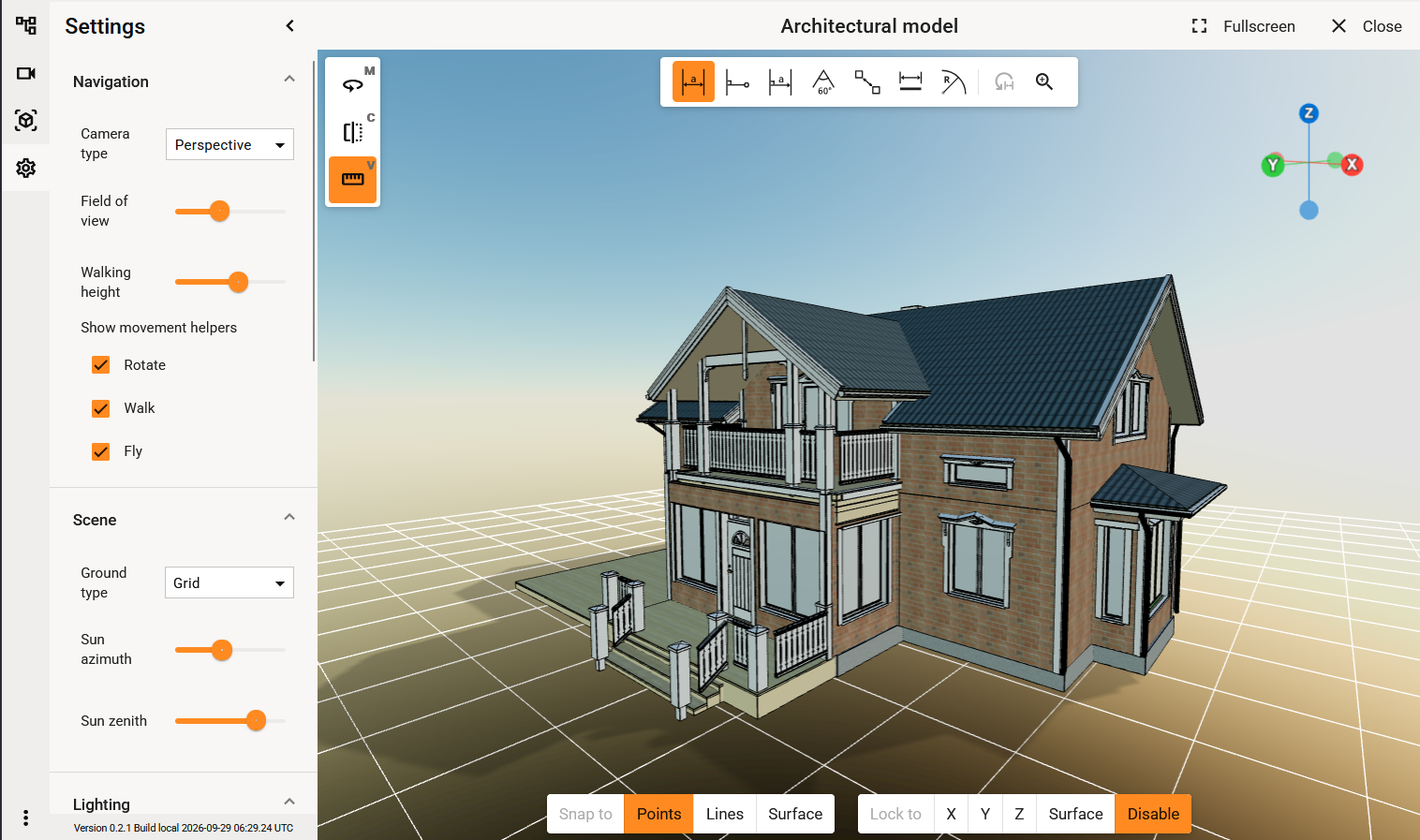Viewport: 1420px width, 840px height.
Task: Uncheck the Walk movement helper
Action: click(x=101, y=408)
